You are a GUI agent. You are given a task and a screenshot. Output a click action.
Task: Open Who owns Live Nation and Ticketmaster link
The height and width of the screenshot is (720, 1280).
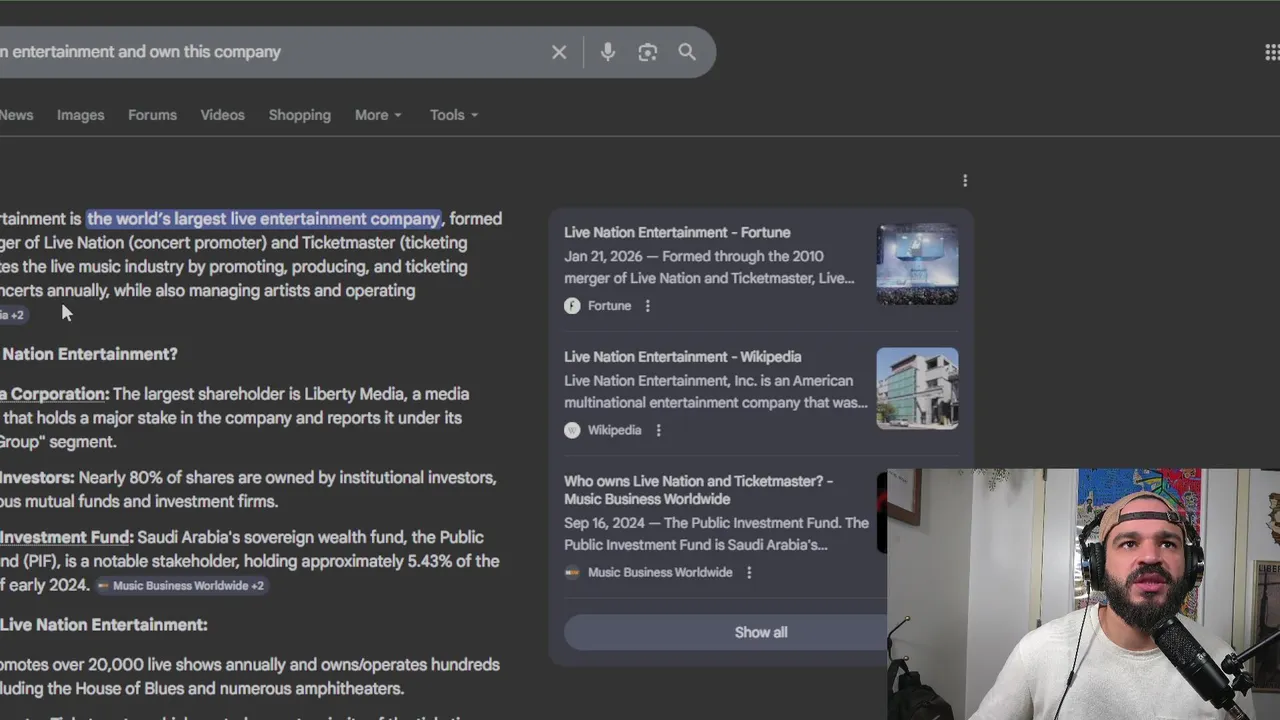[698, 490]
